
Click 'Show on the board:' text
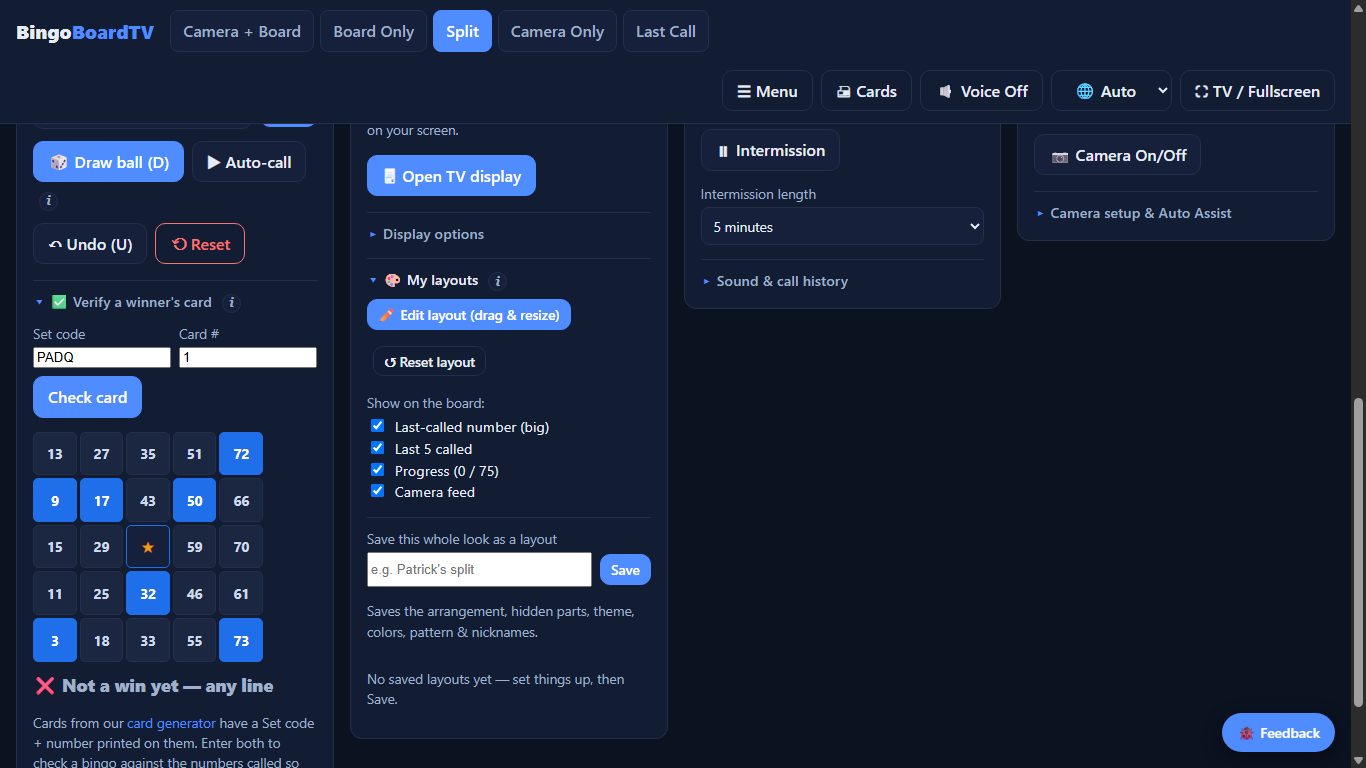(426, 403)
